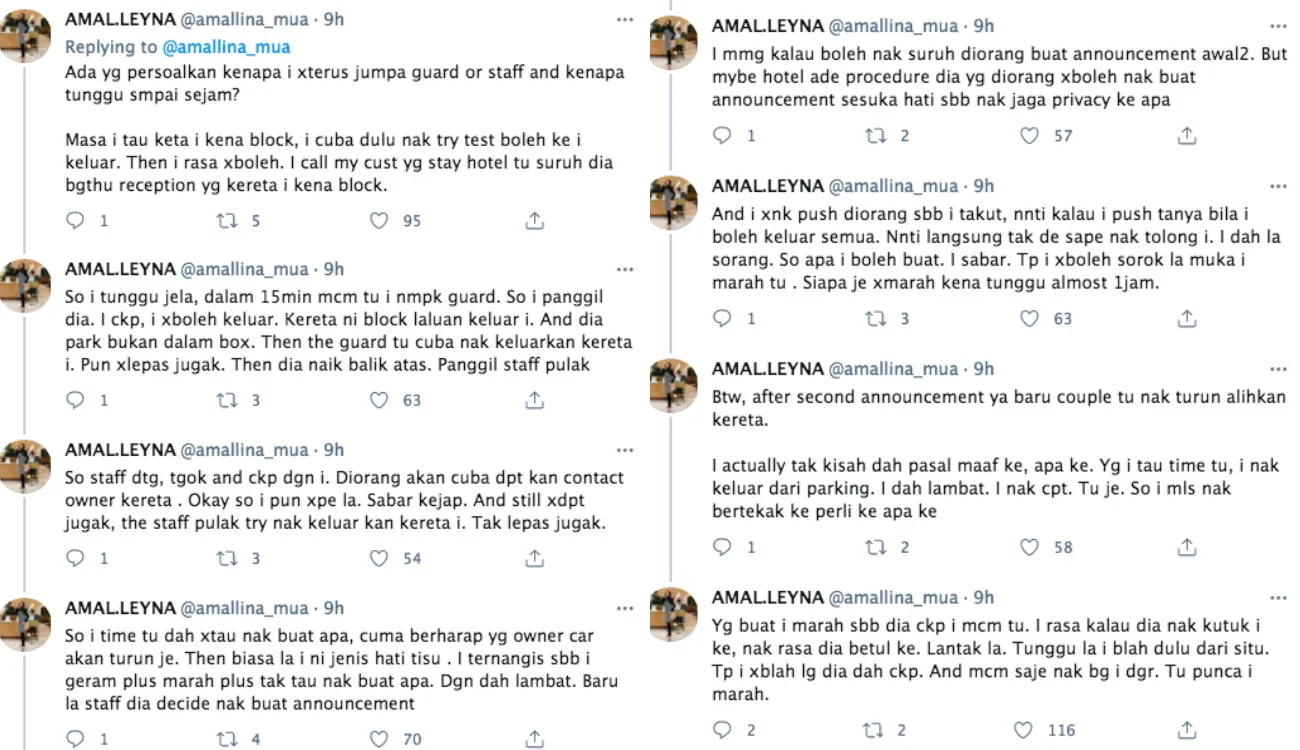Like the tweet showing 70 likes
The height and width of the screenshot is (750, 1300).
coord(379,739)
